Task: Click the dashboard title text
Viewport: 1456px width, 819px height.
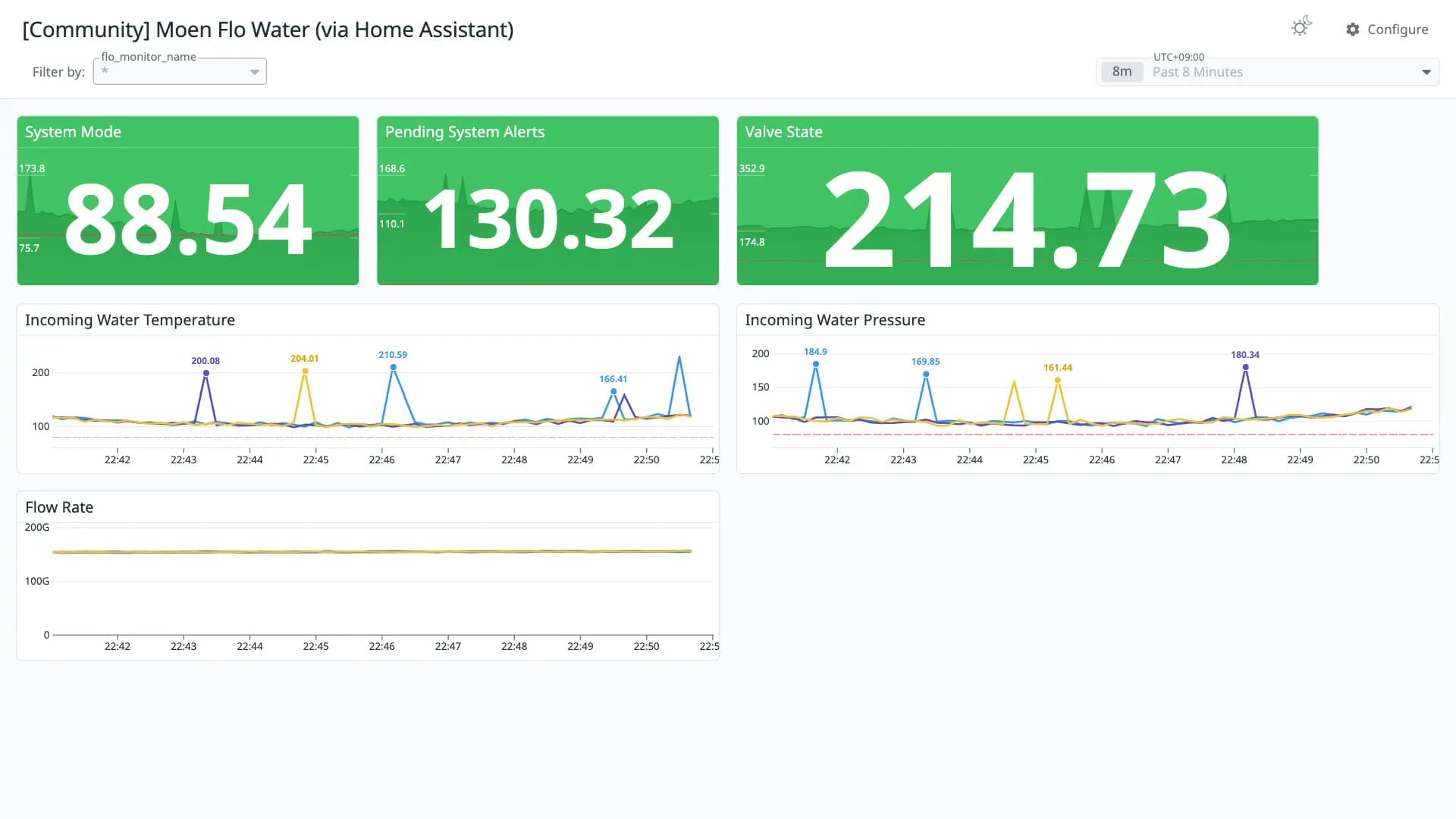Action: coord(268,30)
